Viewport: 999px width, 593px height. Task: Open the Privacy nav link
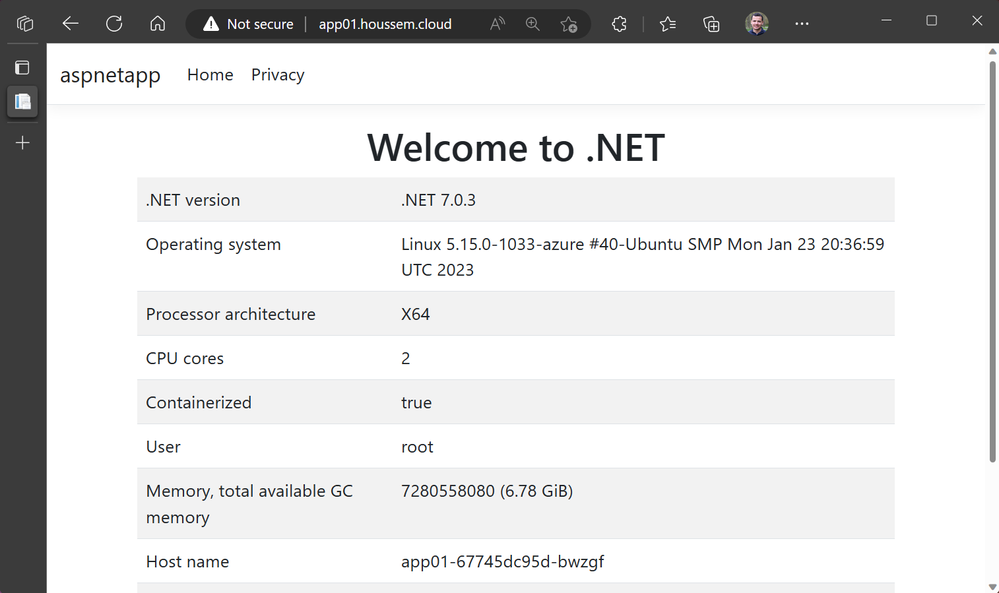tap(278, 75)
